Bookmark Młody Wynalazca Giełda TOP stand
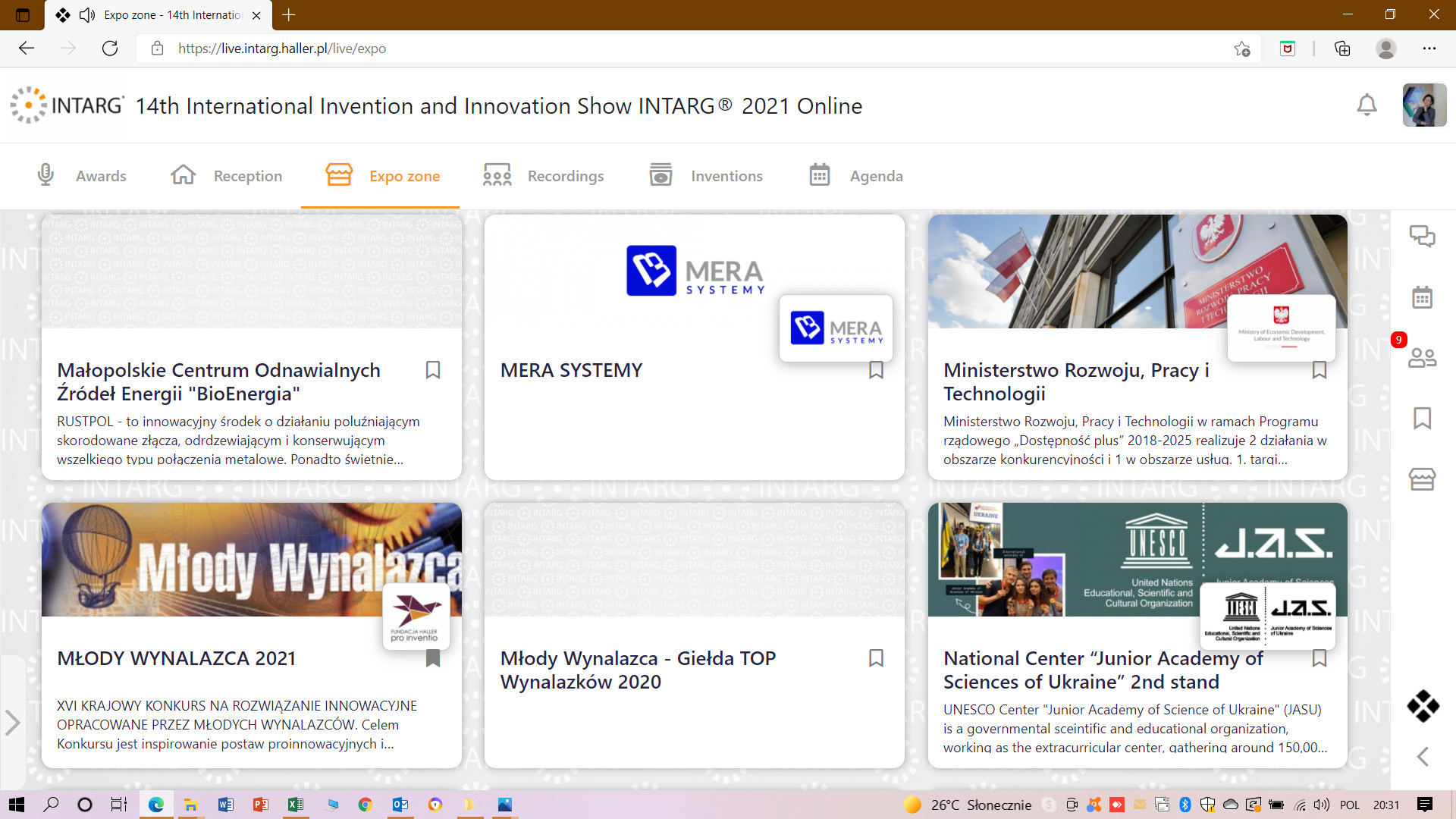This screenshot has width=1456, height=819. tap(876, 658)
